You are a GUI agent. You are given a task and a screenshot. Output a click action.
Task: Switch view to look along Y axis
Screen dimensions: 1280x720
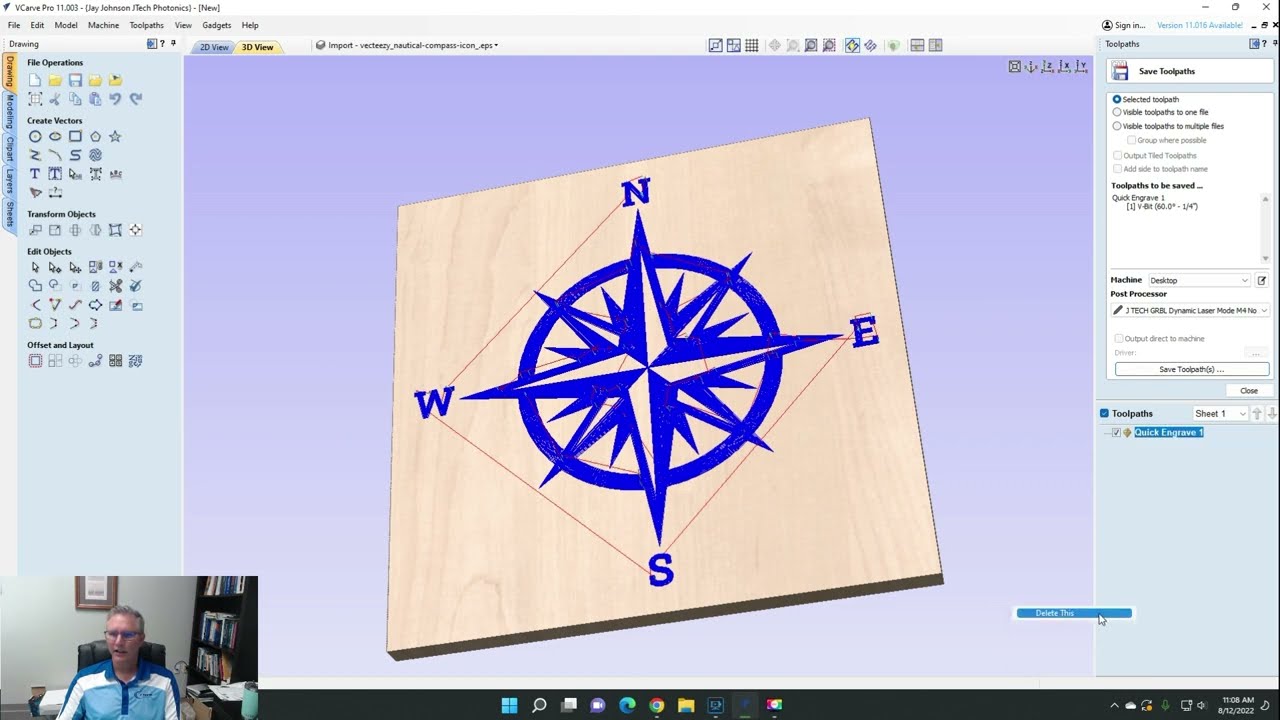click(1081, 67)
